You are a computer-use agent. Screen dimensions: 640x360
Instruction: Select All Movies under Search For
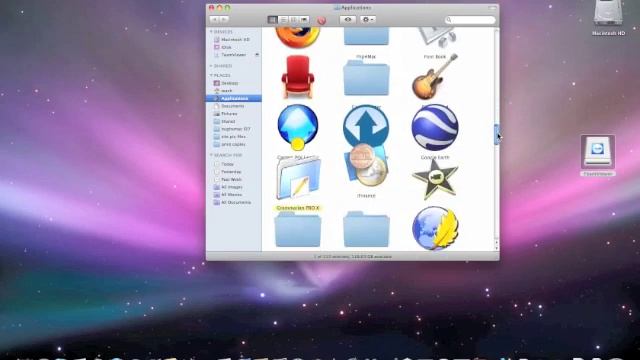point(234,195)
